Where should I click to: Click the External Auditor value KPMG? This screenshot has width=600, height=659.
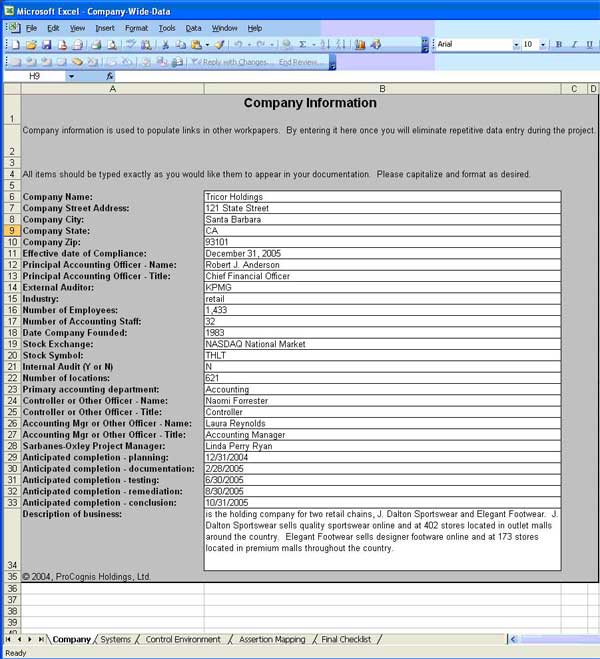tap(382, 287)
